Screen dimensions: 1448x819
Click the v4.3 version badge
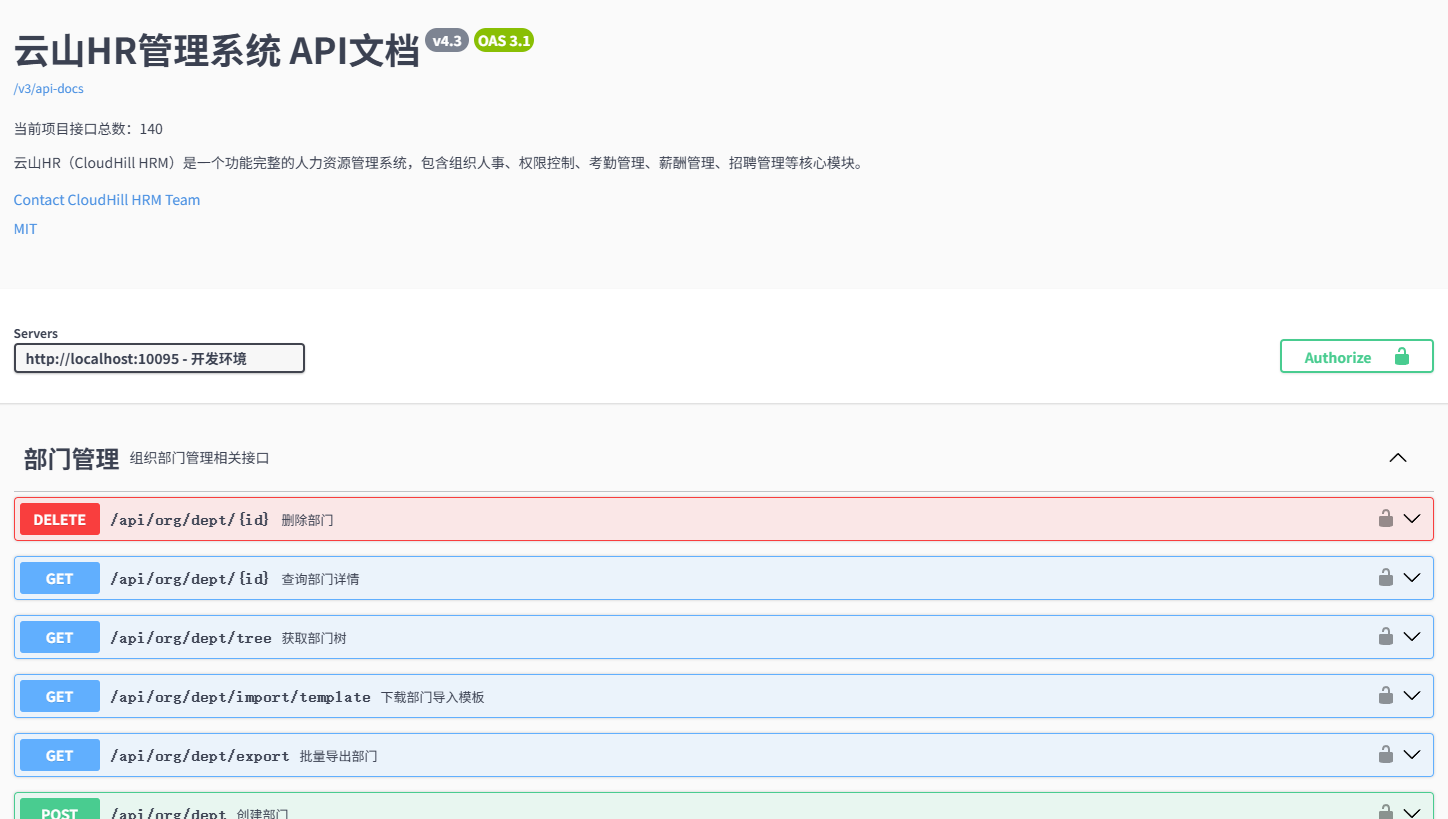(x=447, y=40)
